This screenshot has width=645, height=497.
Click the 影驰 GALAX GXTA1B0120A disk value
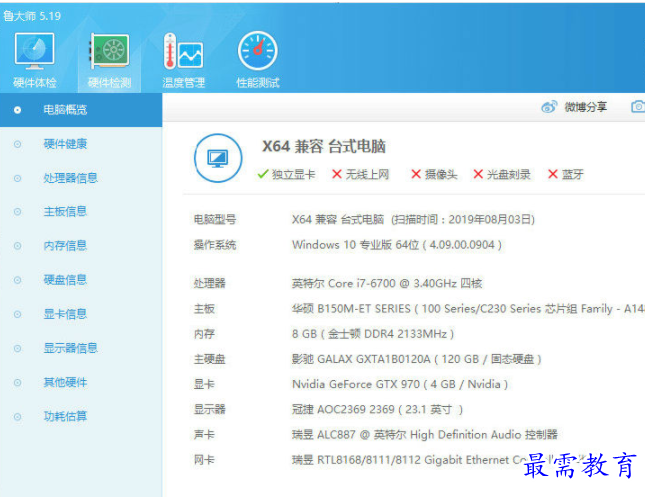click(417, 359)
